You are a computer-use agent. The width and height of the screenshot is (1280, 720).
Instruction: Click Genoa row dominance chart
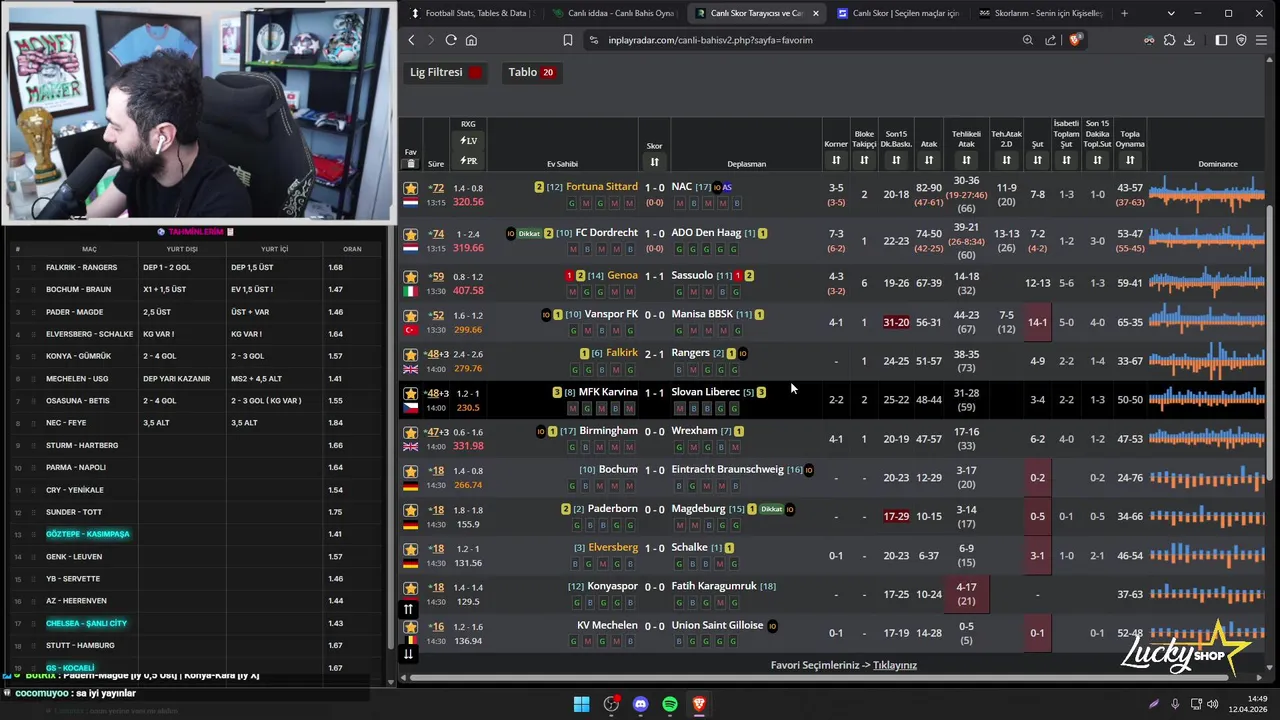point(1207,283)
